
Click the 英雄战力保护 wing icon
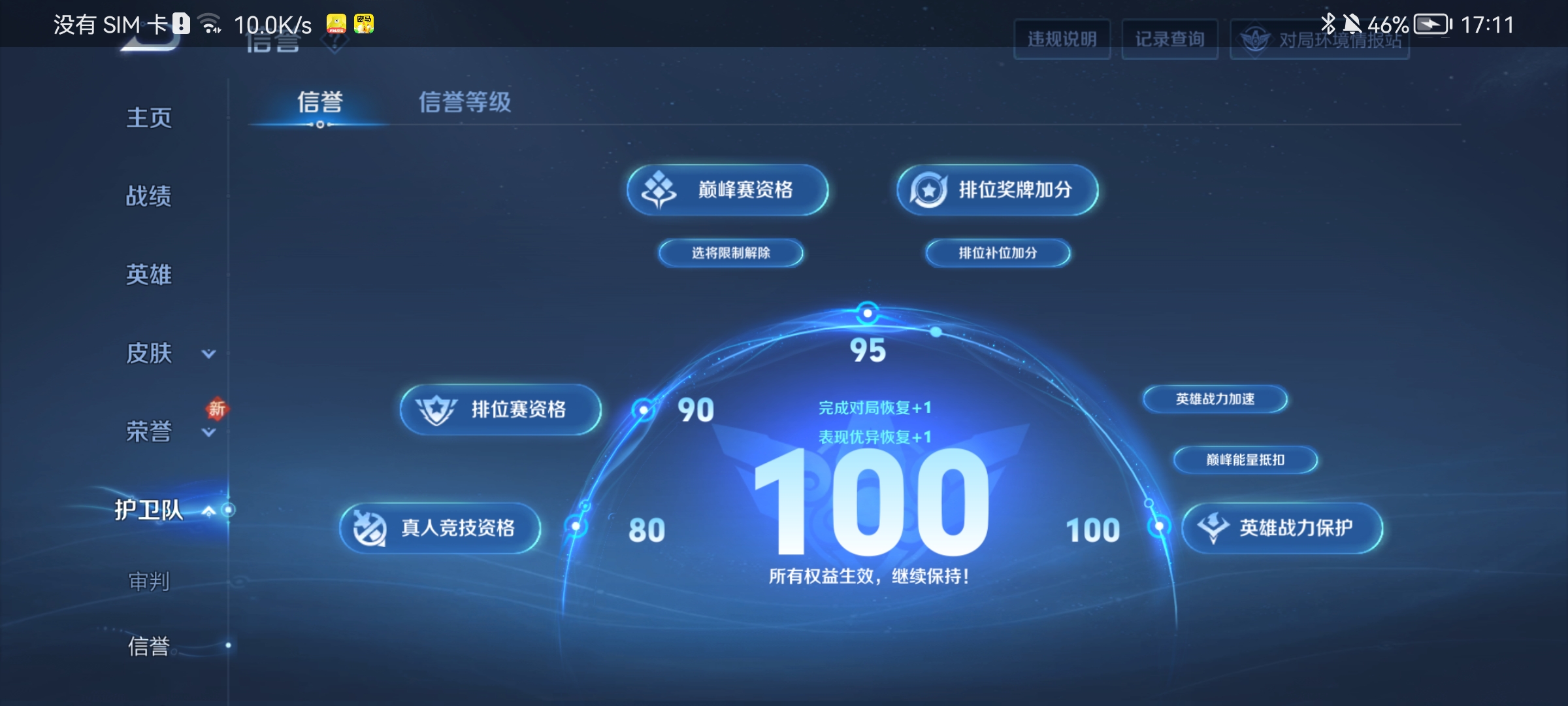tap(1213, 528)
